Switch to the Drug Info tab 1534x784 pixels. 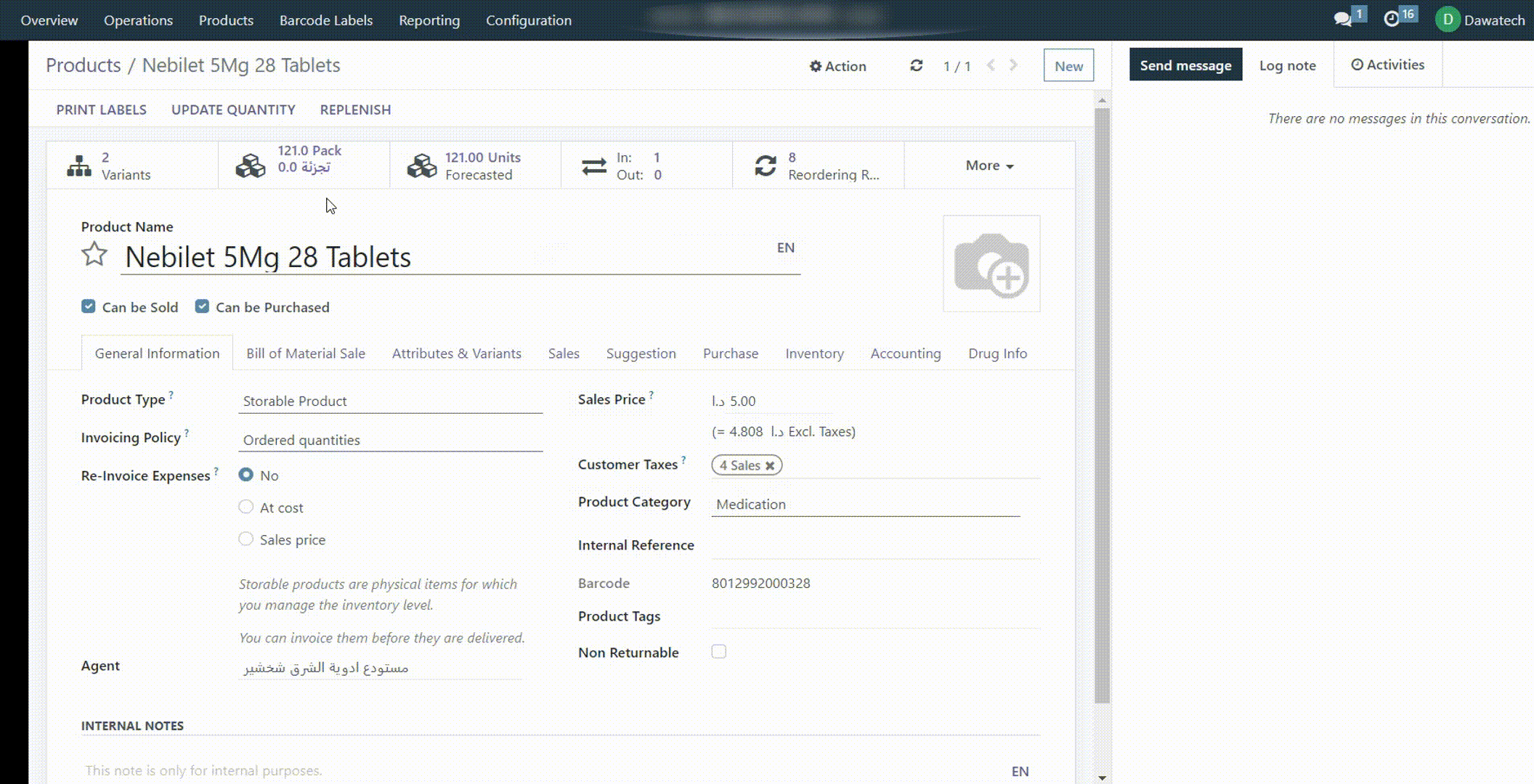point(997,354)
